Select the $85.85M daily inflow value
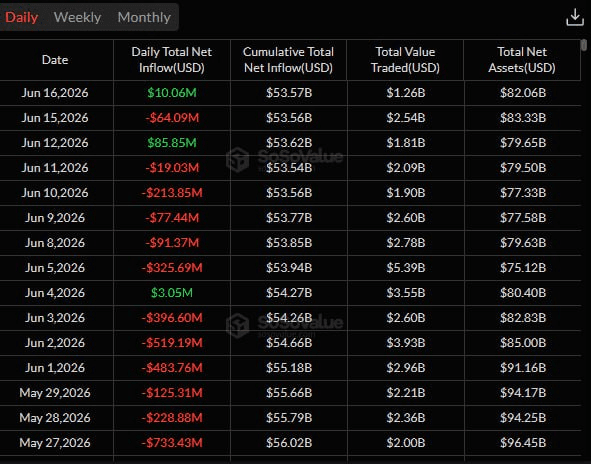The image size is (591, 464). (172, 142)
